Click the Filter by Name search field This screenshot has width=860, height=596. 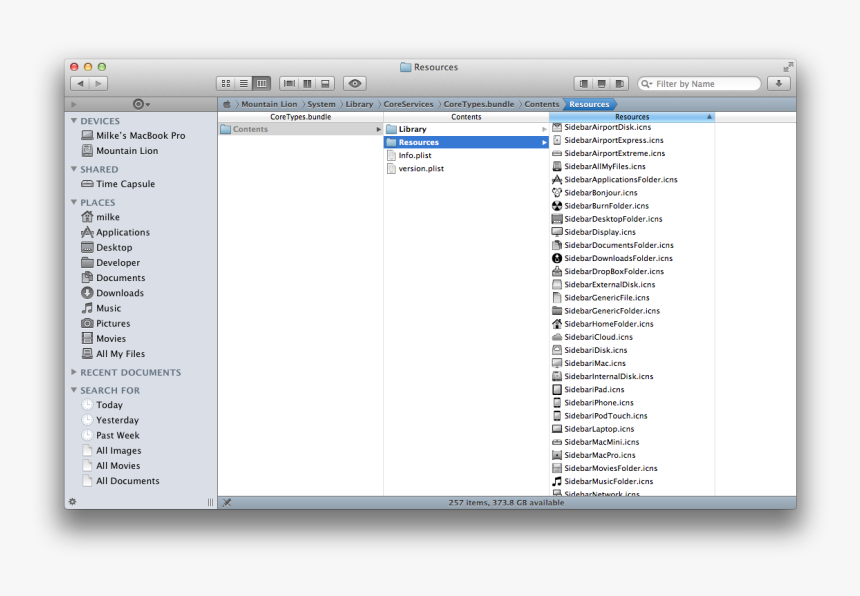pos(699,83)
